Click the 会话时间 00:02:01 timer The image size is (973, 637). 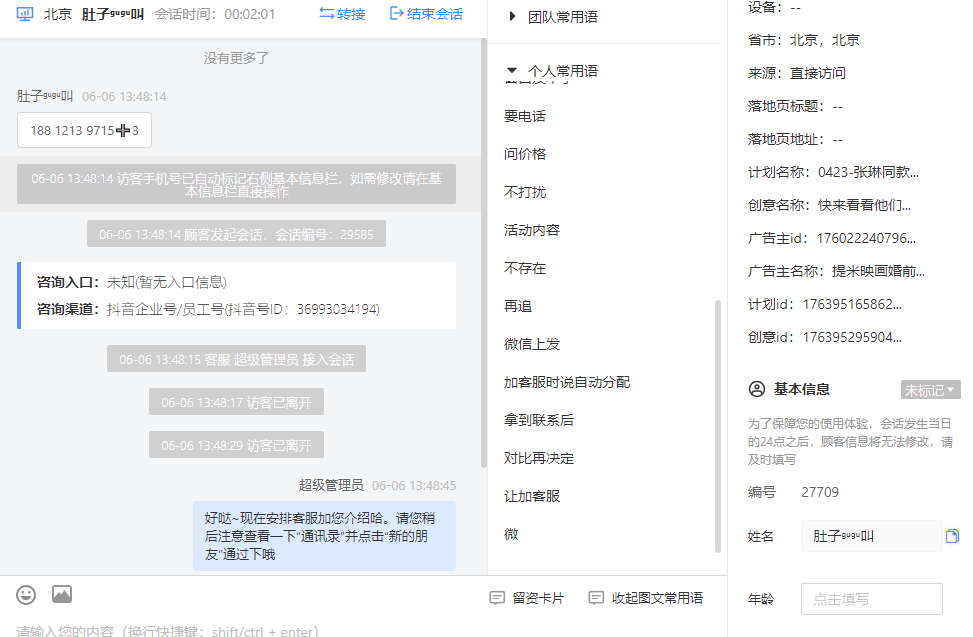(215, 14)
